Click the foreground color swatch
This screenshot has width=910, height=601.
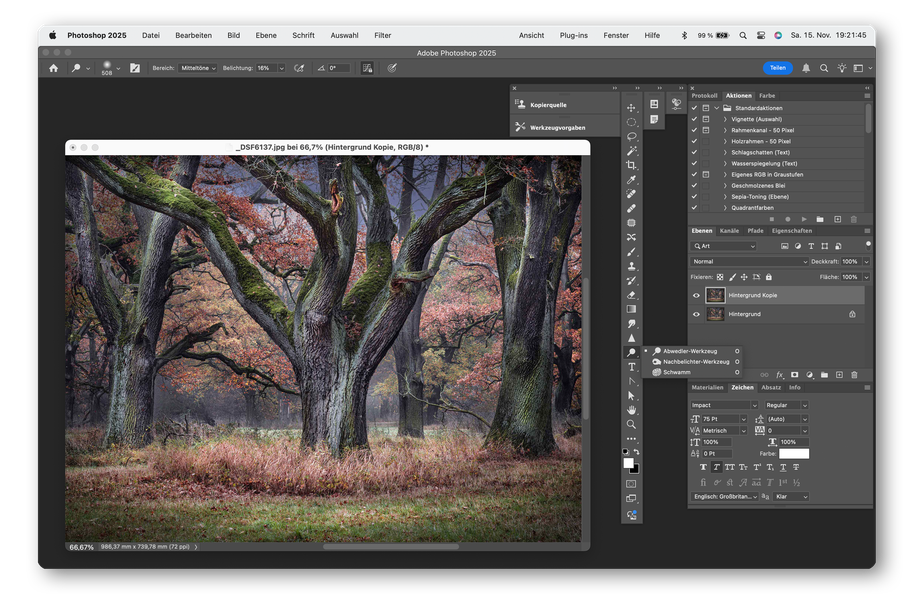click(x=628, y=463)
